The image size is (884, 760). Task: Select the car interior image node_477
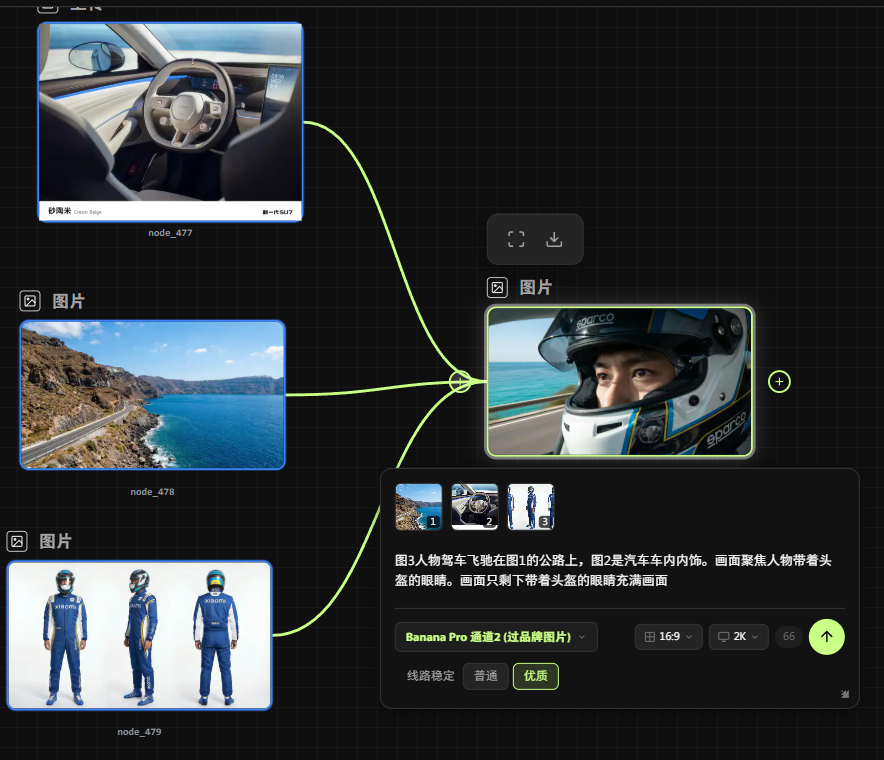pos(170,120)
